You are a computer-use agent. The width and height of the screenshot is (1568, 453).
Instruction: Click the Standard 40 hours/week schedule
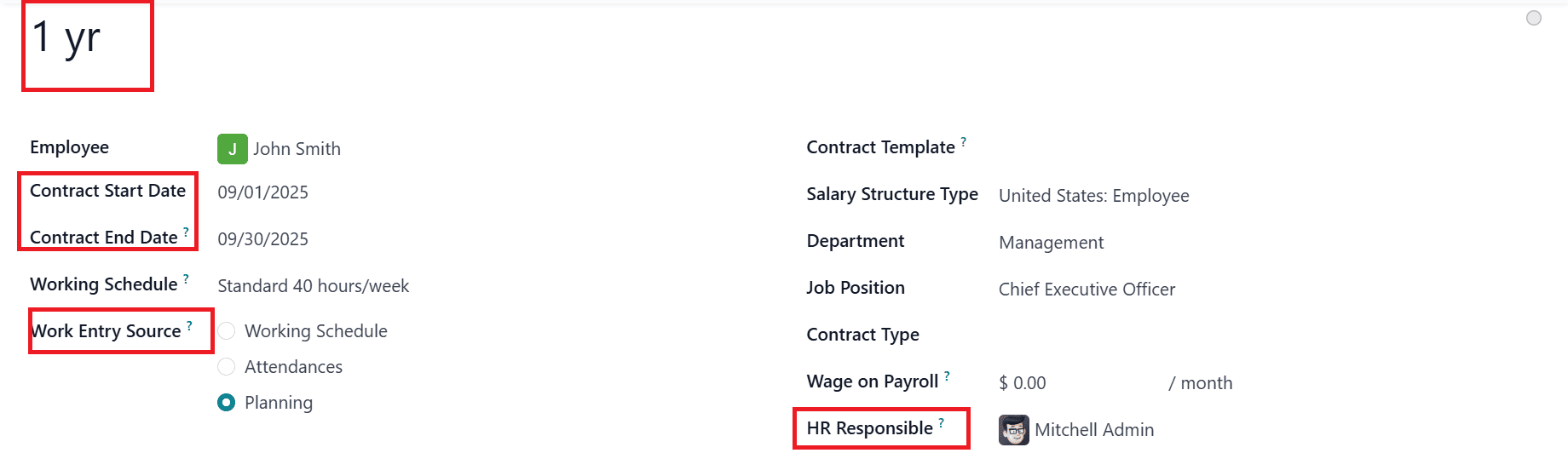pyautogui.click(x=313, y=286)
